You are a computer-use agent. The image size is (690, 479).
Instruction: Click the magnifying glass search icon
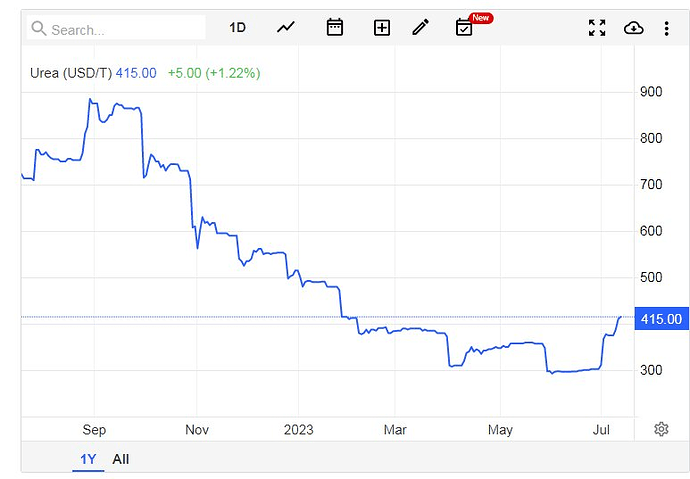point(39,29)
